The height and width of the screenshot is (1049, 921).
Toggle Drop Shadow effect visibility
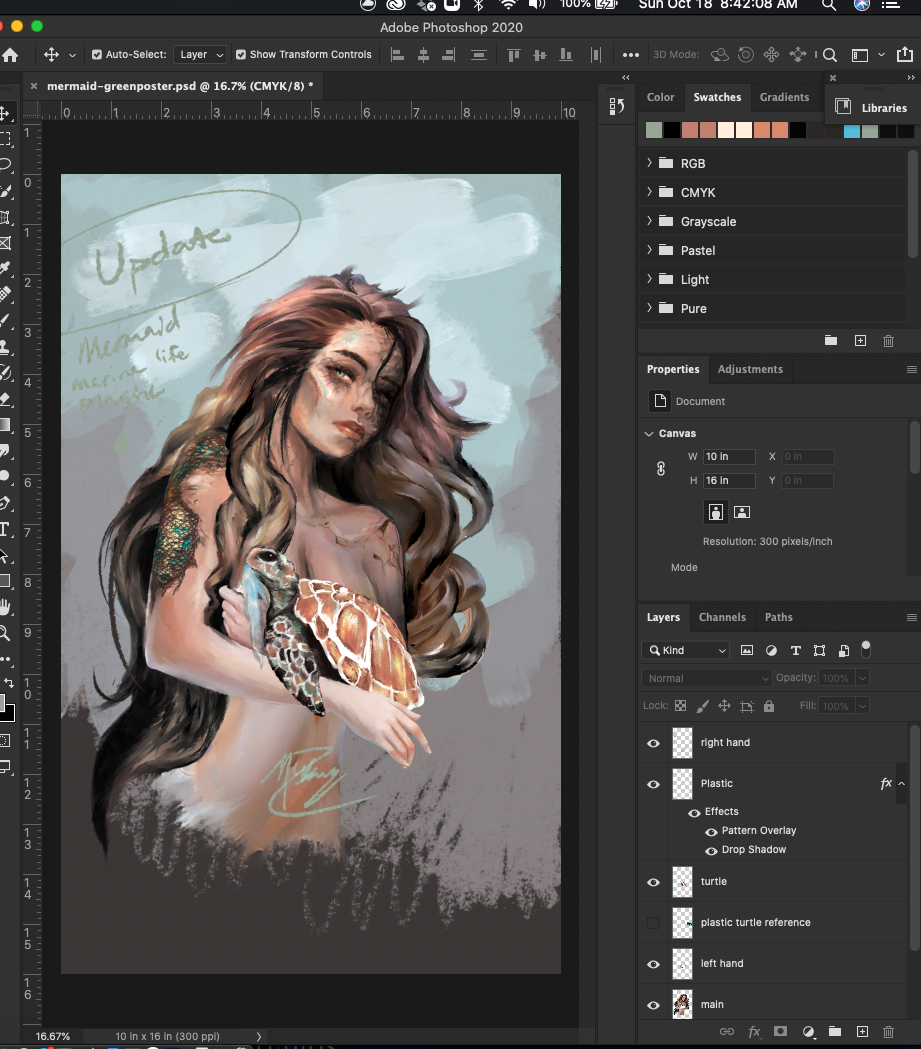click(x=711, y=851)
